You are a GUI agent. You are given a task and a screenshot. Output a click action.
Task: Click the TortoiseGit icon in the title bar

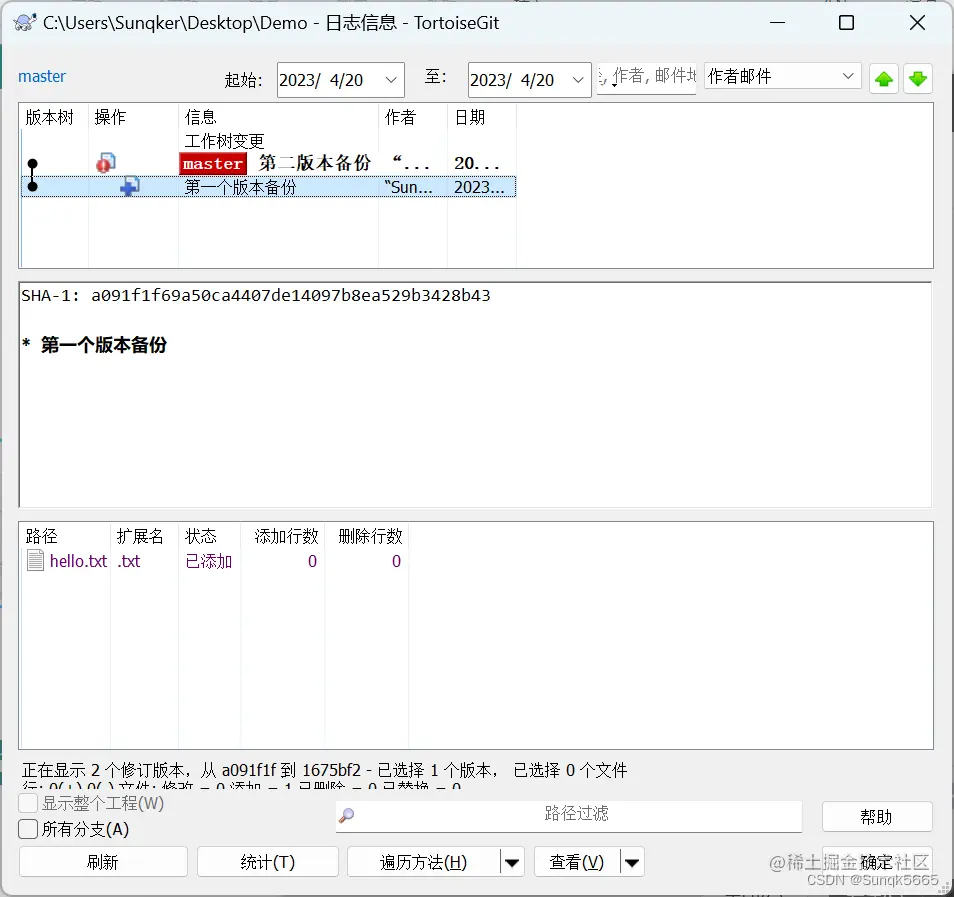tap(22, 22)
